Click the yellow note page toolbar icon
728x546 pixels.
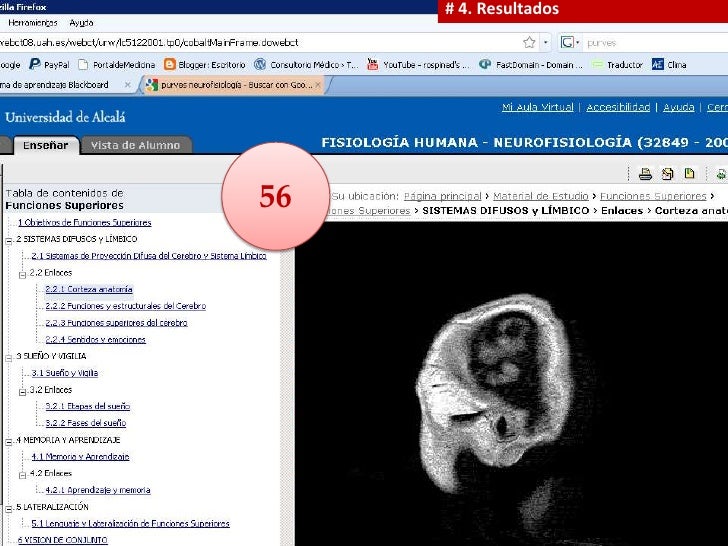(x=689, y=174)
